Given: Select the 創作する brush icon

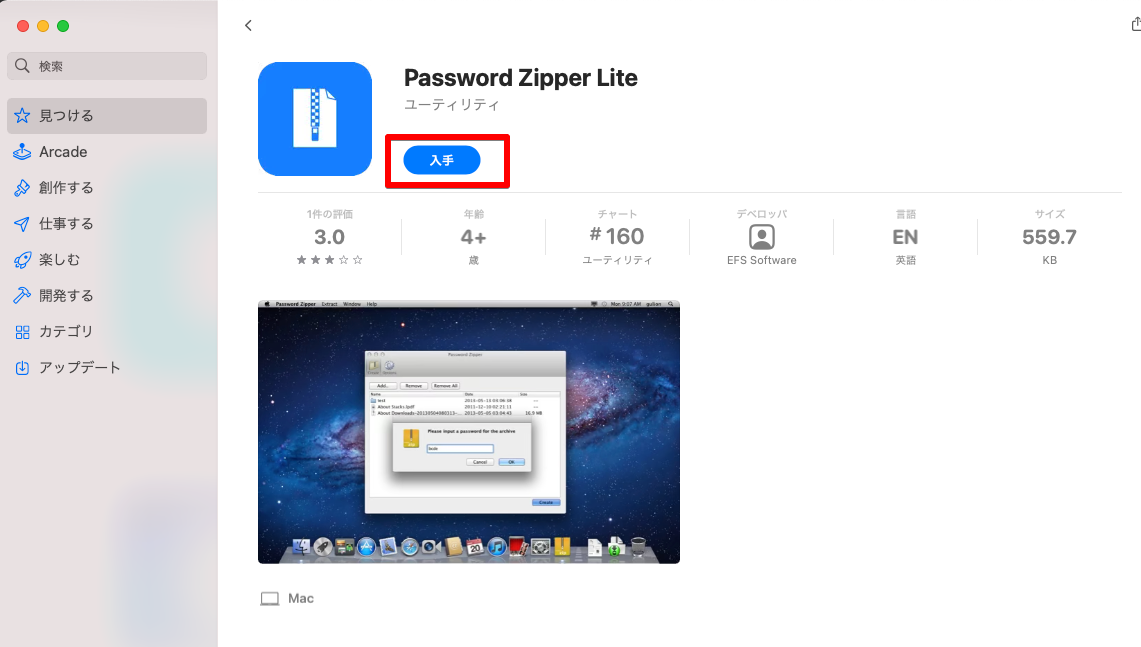Looking at the screenshot, I should point(23,188).
